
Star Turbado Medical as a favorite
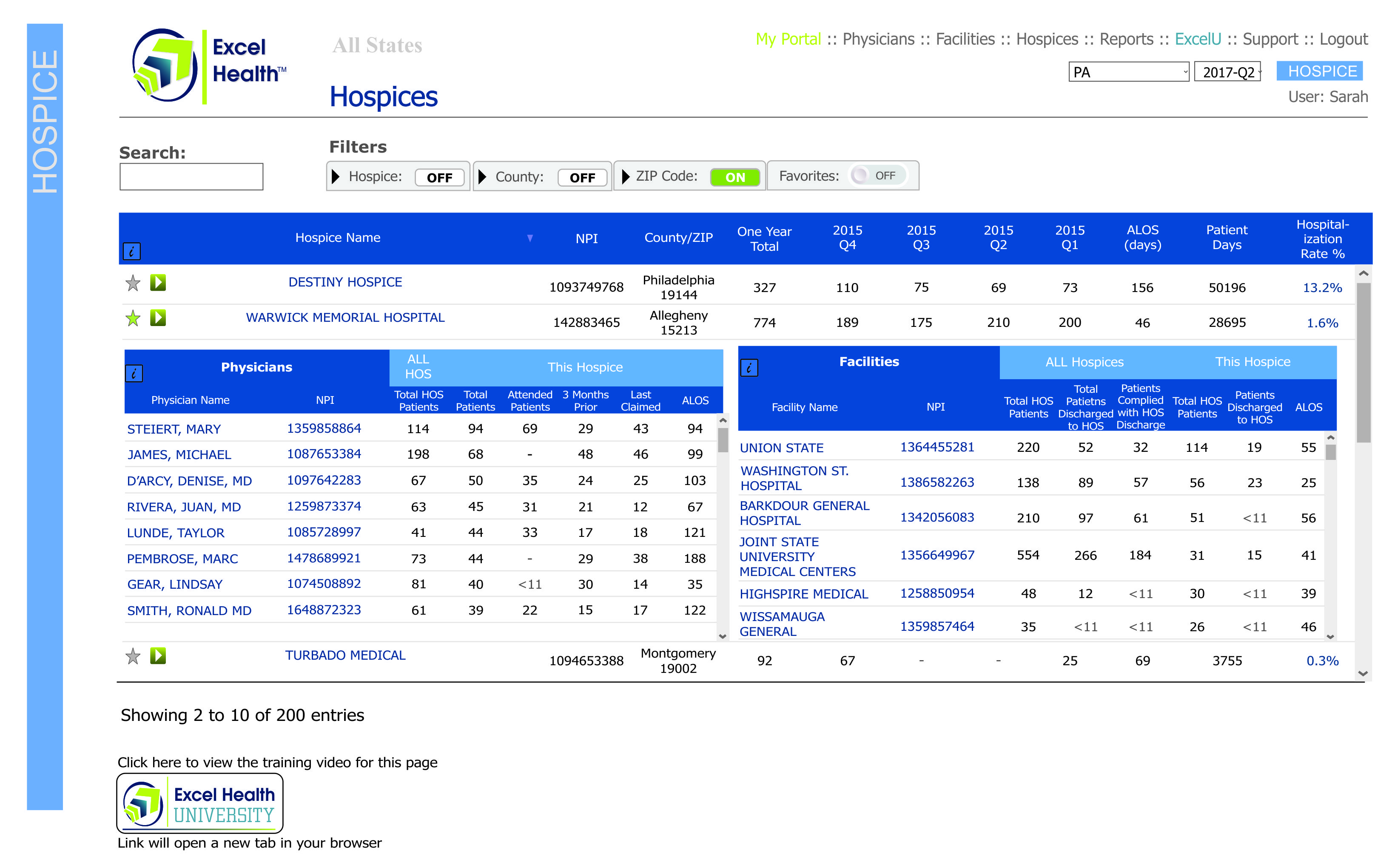(133, 655)
